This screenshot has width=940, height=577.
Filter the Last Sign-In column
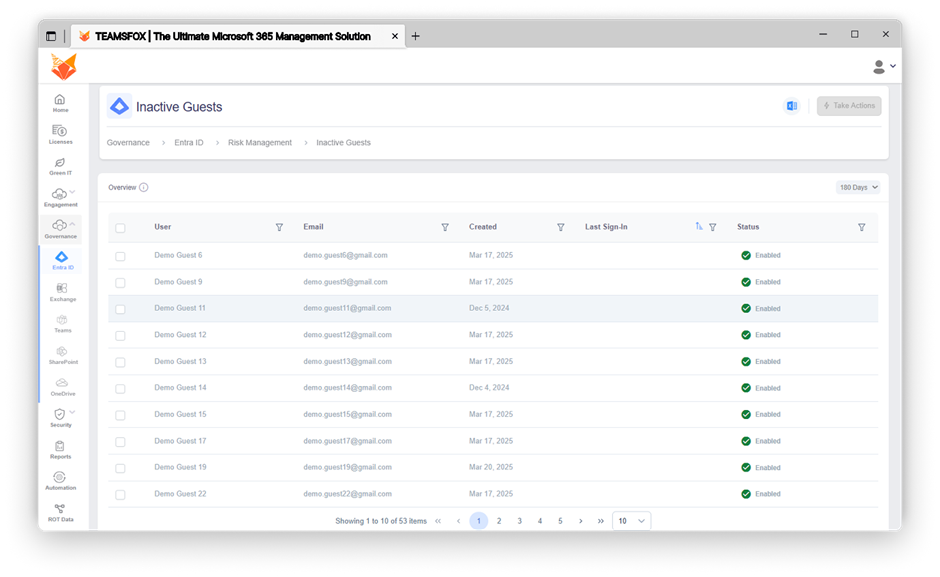point(713,227)
